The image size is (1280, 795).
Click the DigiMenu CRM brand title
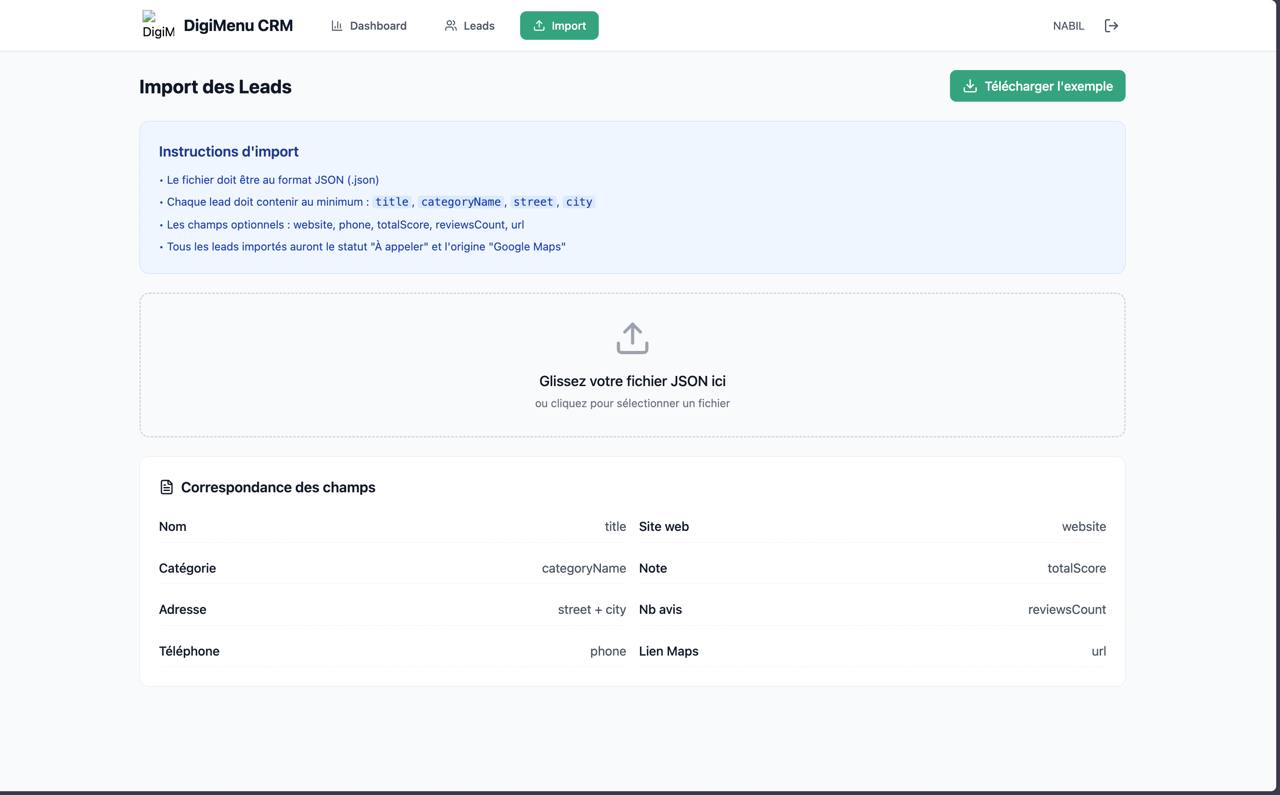(x=238, y=26)
